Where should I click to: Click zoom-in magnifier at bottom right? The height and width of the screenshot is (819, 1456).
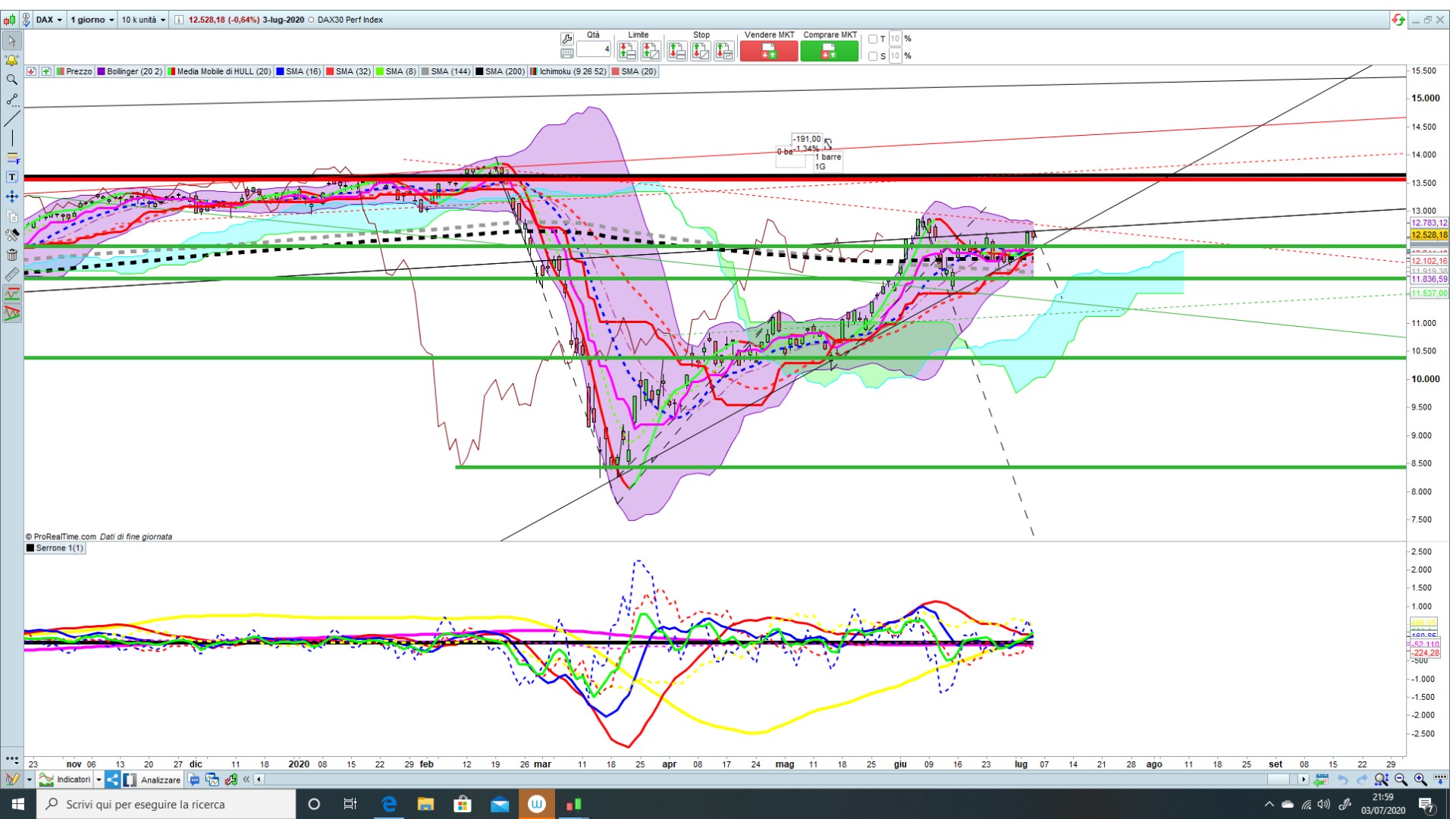tap(1420, 780)
